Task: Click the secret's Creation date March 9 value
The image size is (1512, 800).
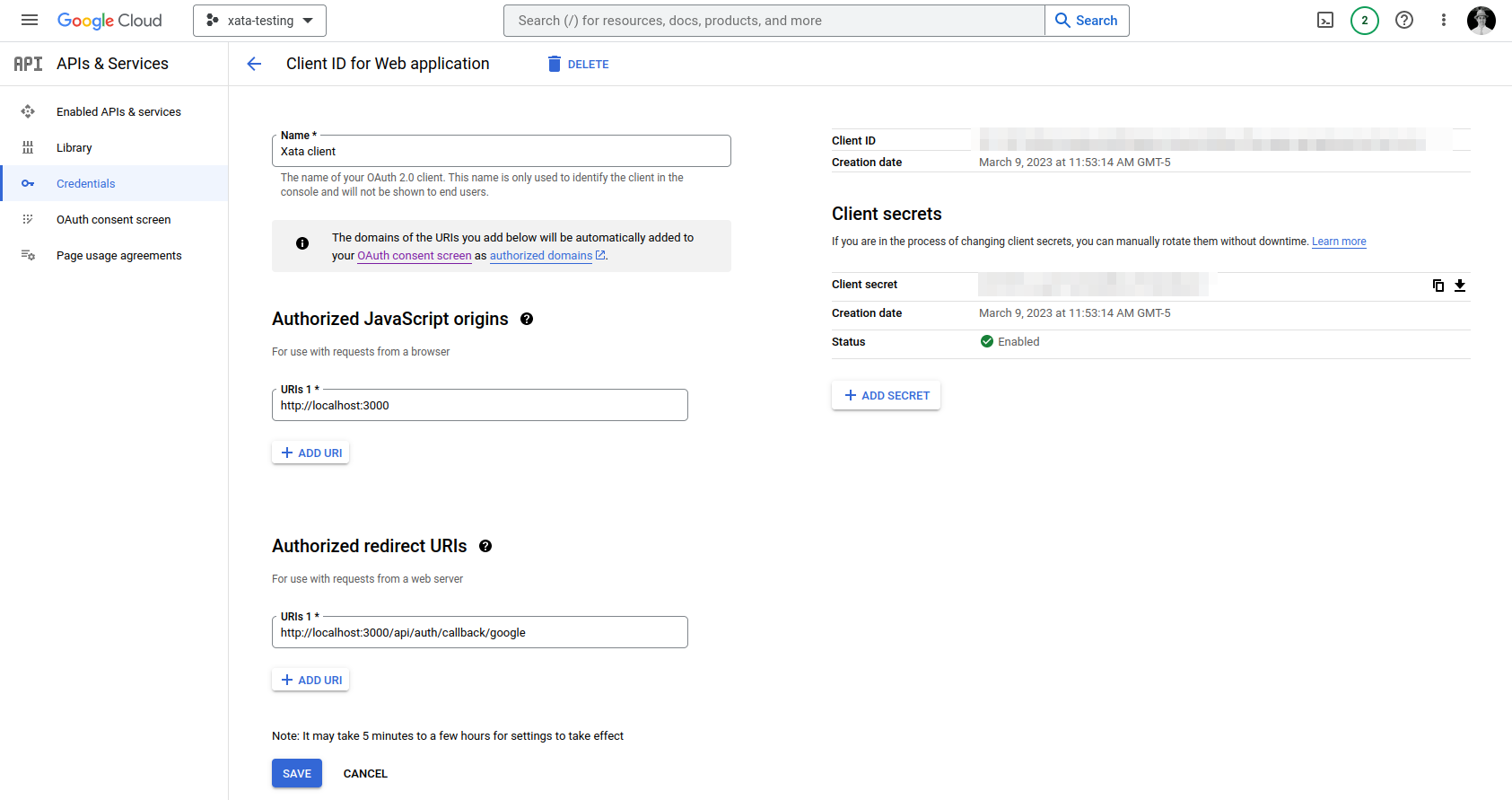Action: [x=1075, y=313]
